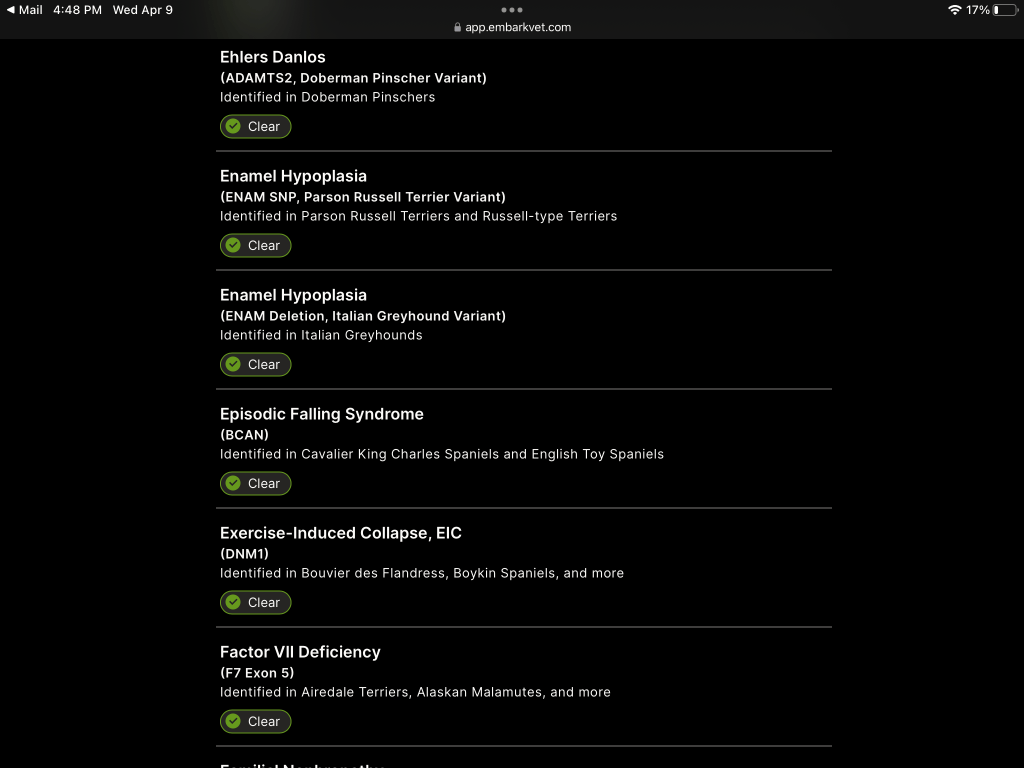The height and width of the screenshot is (768, 1024).
Task: Tap the three-dot multitasking icon at top
Action: [x=512, y=10]
